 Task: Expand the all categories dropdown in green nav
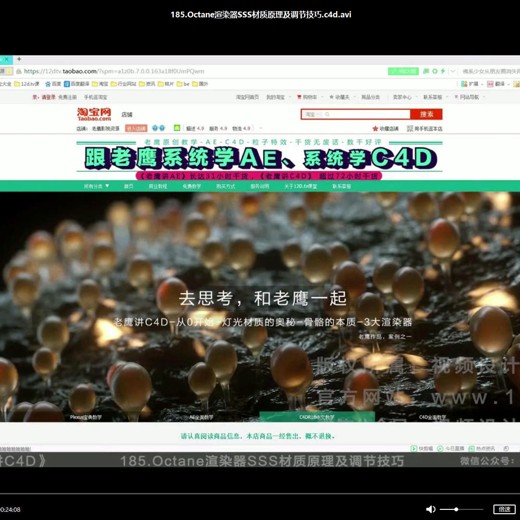(97, 186)
